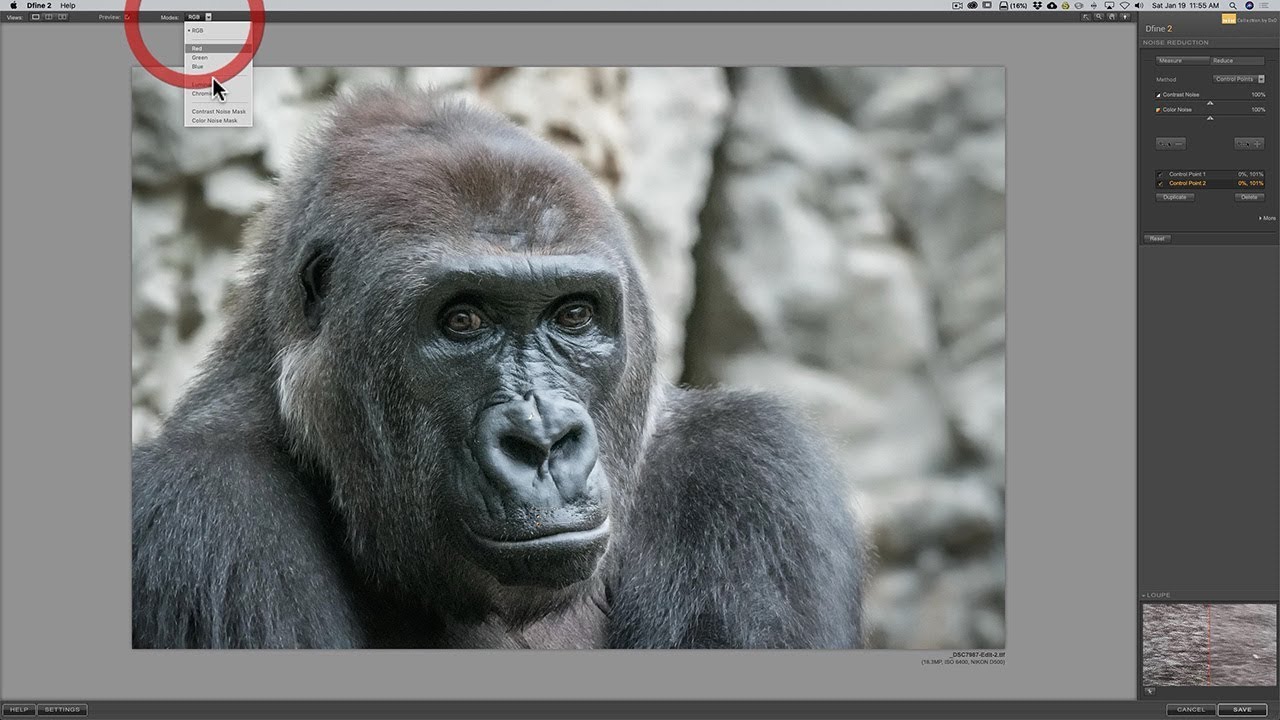Add a negative control point
Viewport: 1280px width, 720px height.
(1171, 144)
